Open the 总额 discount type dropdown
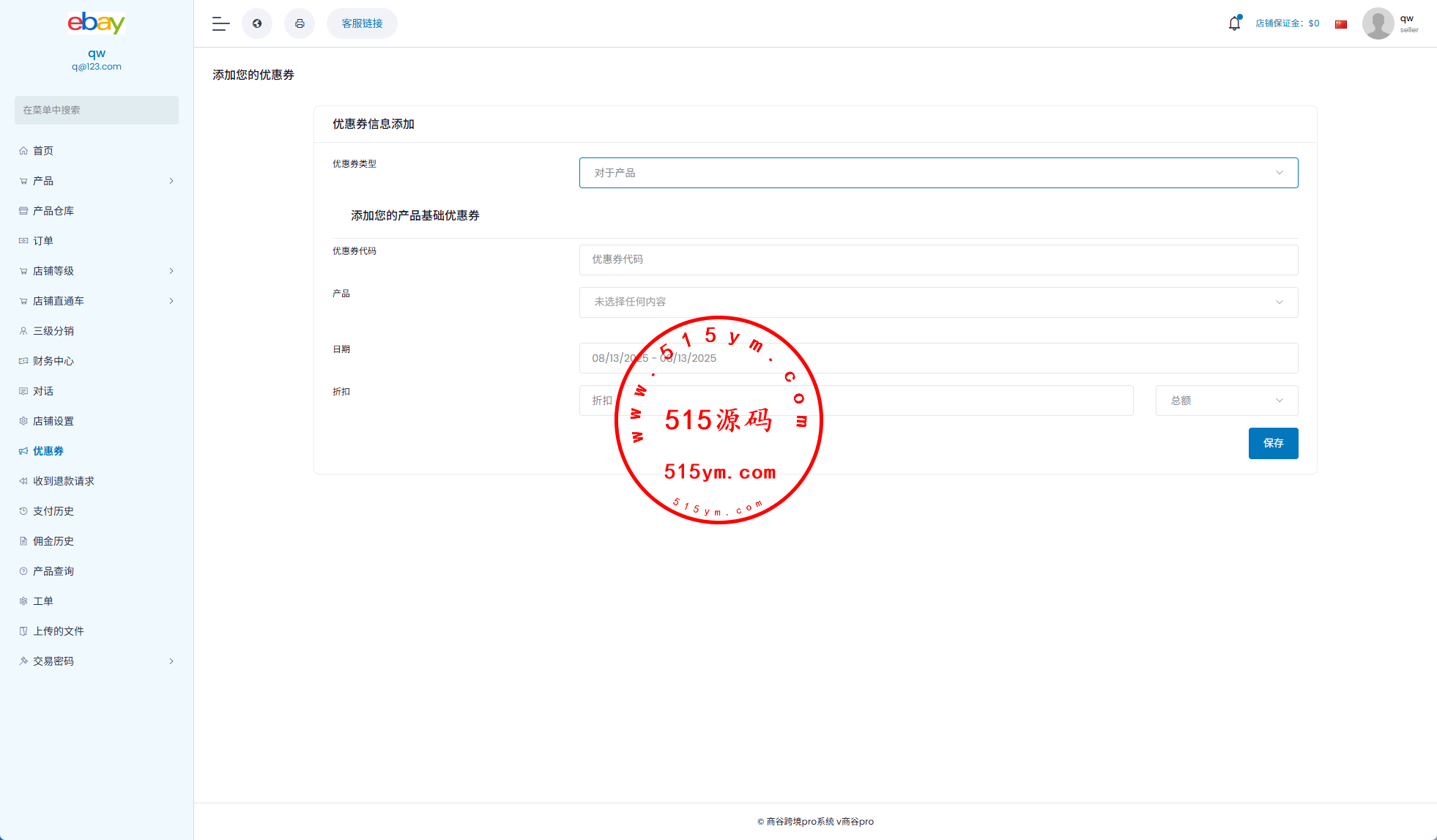Screen dimensions: 1437x840 click(x=1226, y=401)
